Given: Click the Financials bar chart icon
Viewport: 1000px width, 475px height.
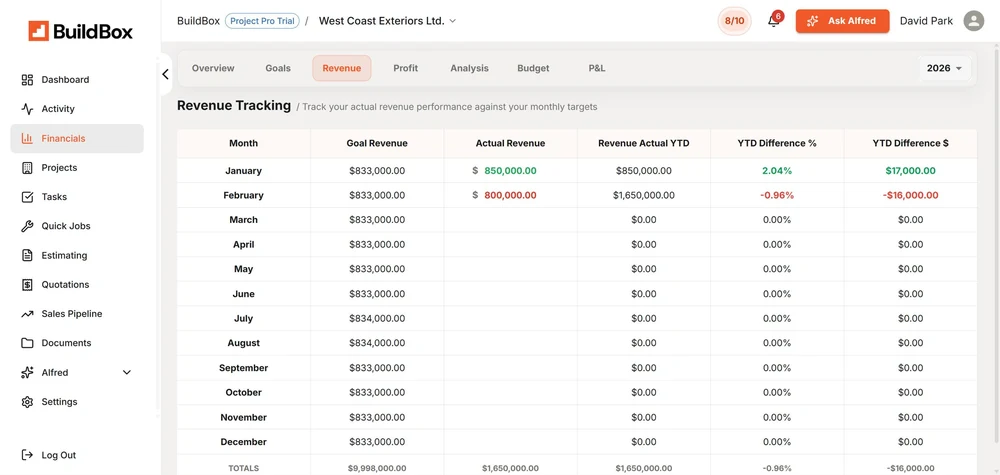Looking at the screenshot, I should click(27, 138).
